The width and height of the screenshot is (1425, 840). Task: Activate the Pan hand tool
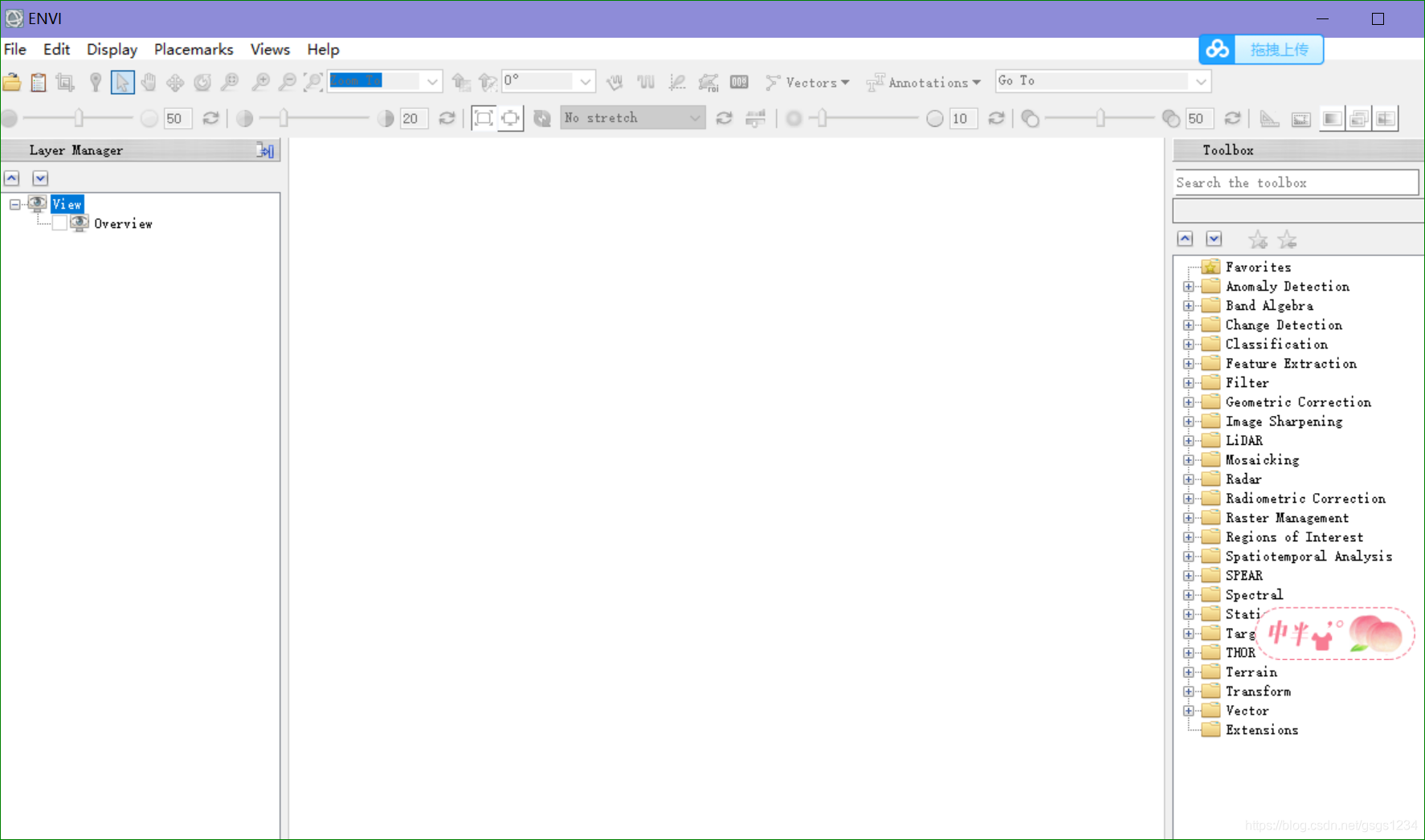(149, 82)
